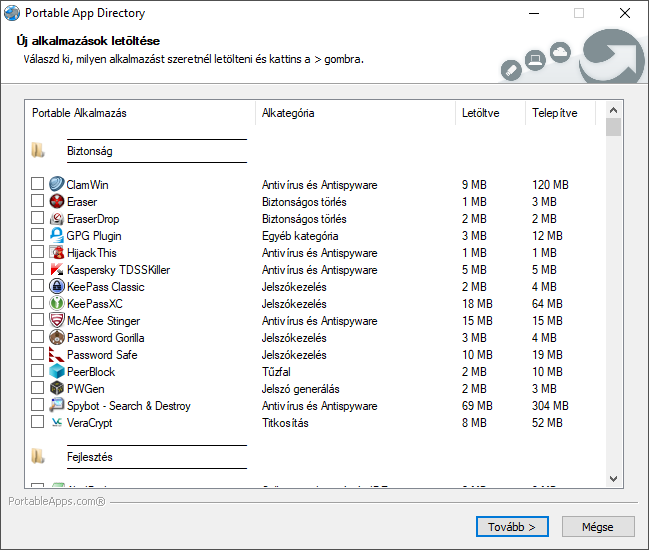The width and height of the screenshot is (649, 550).
Task: Minimize the Portable App Directory window
Action: click(534, 13)
